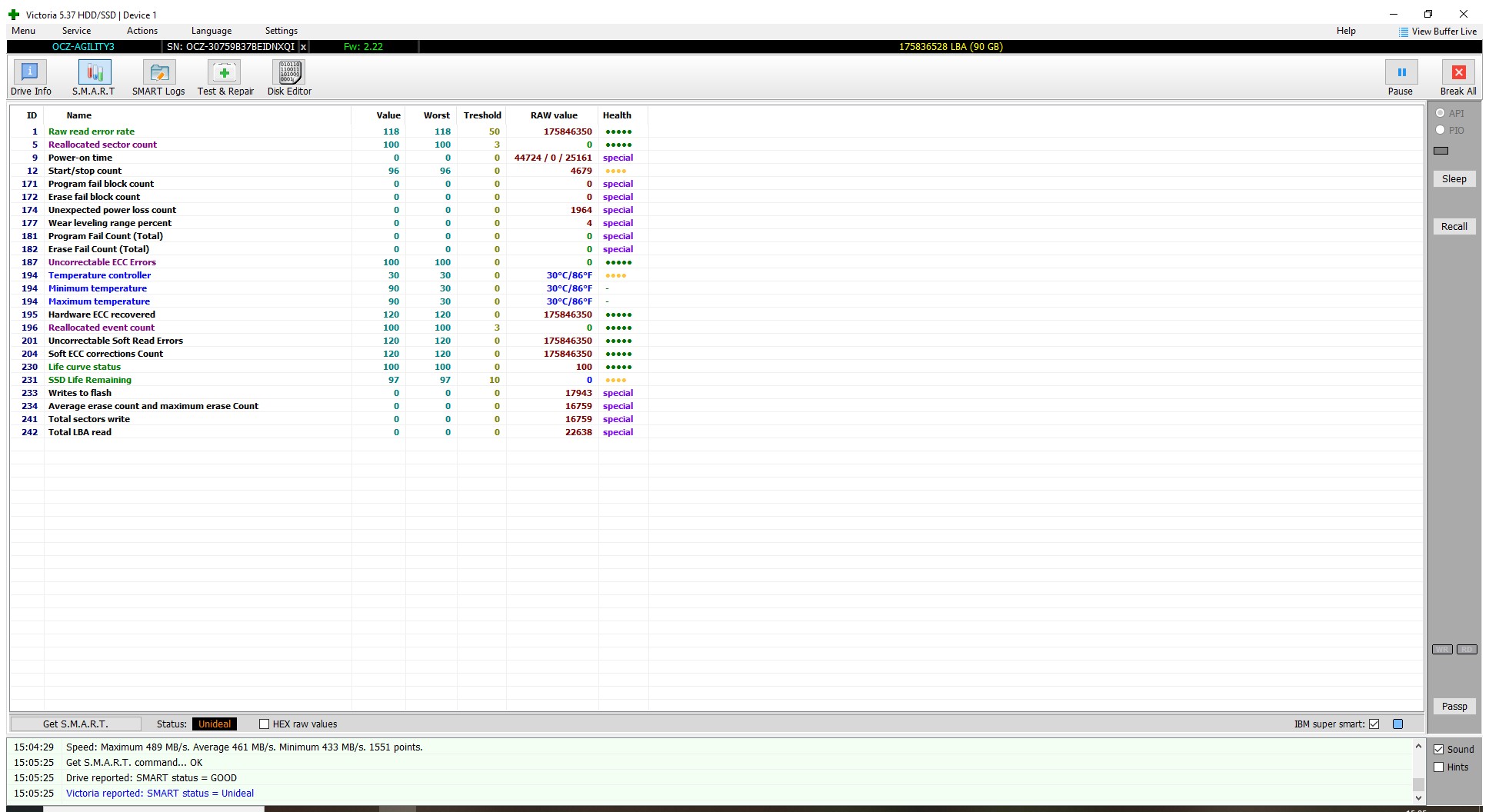Open the Help menu
The width and height of the screenshot is (1489, 812).
[x=1346, y=31]
